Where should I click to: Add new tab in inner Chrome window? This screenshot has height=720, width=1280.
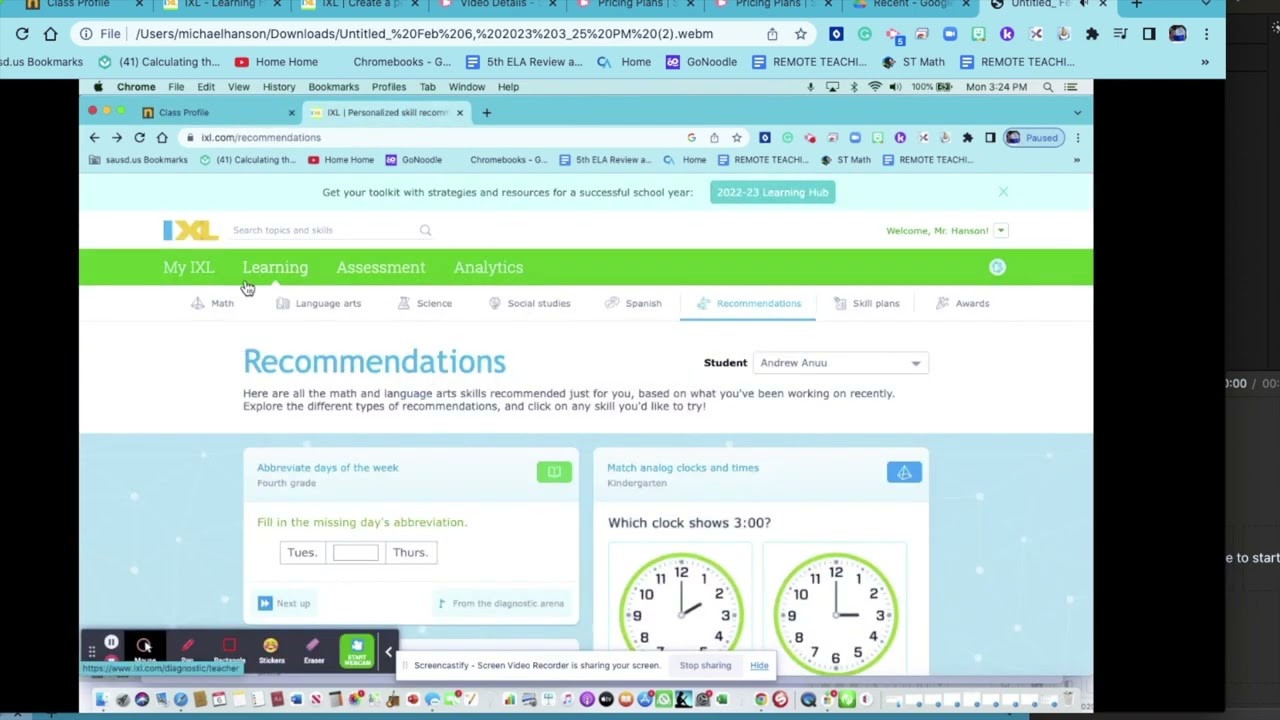[x=487, y=112]
